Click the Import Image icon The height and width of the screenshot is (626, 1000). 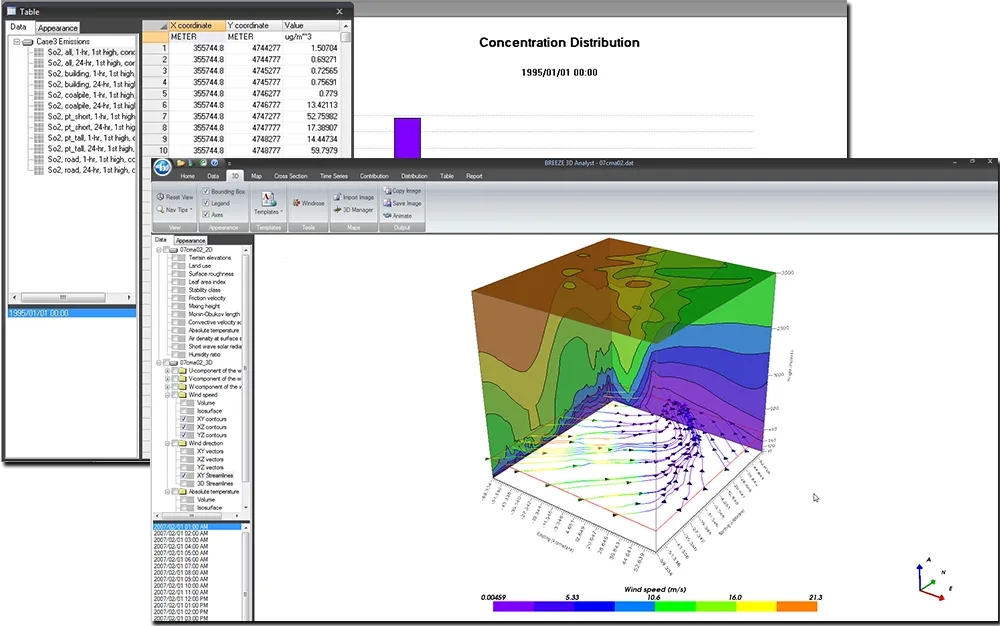click(x=337, y=197)
